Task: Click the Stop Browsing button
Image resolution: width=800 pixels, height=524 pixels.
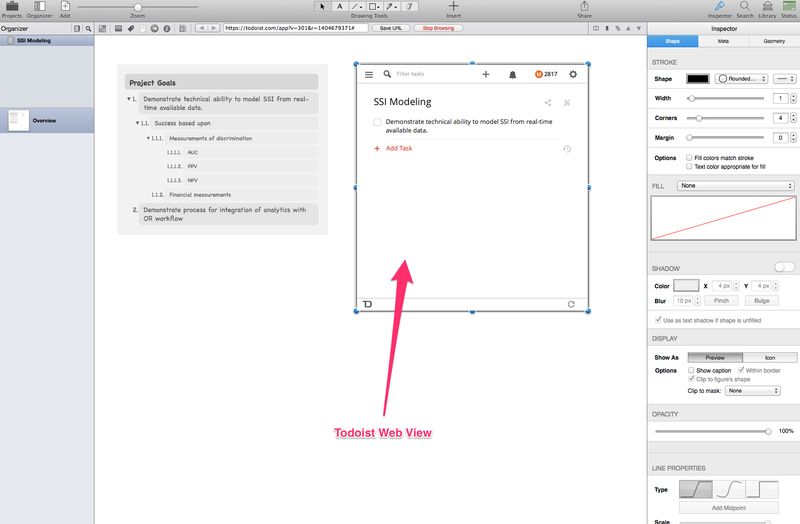Action: [x=438, y=28]
